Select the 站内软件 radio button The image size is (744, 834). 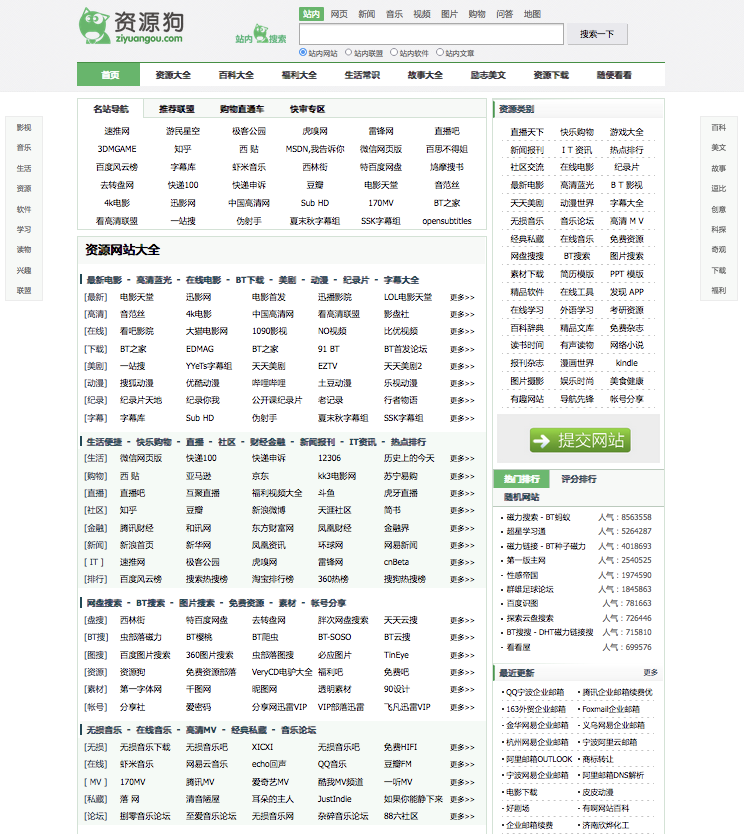pyautogui.click(x=394, y=52)
